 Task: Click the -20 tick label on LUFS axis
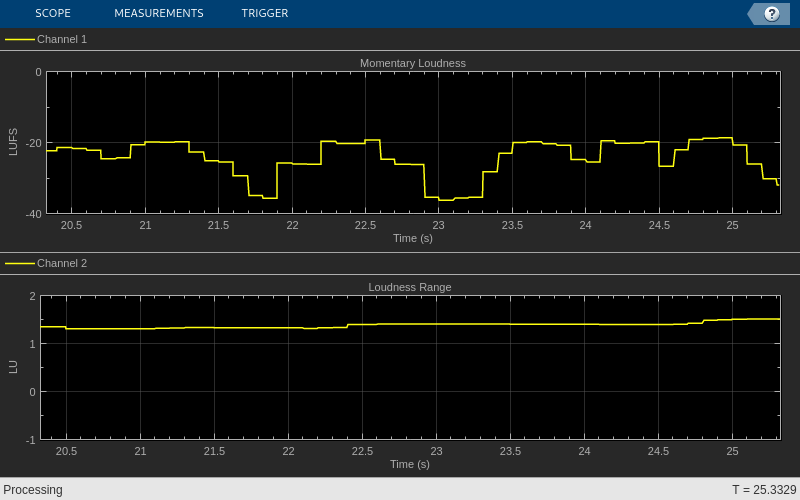(x=34, y=143)
